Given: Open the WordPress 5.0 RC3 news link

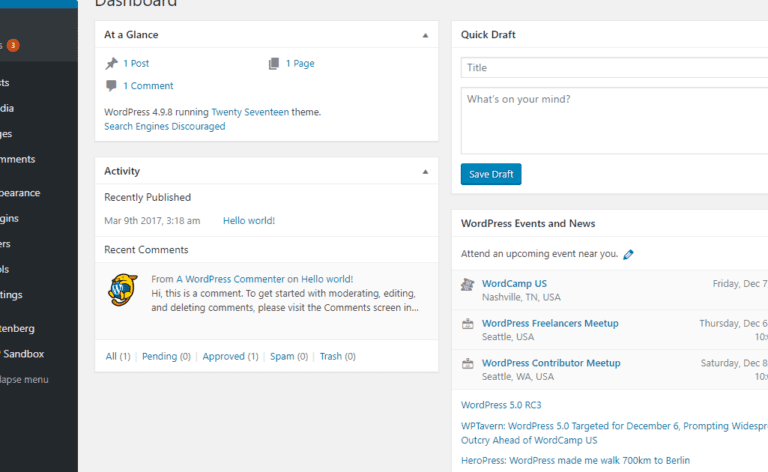Looking at the screenshot, I should pyautogui.click(x=501, y=405).
